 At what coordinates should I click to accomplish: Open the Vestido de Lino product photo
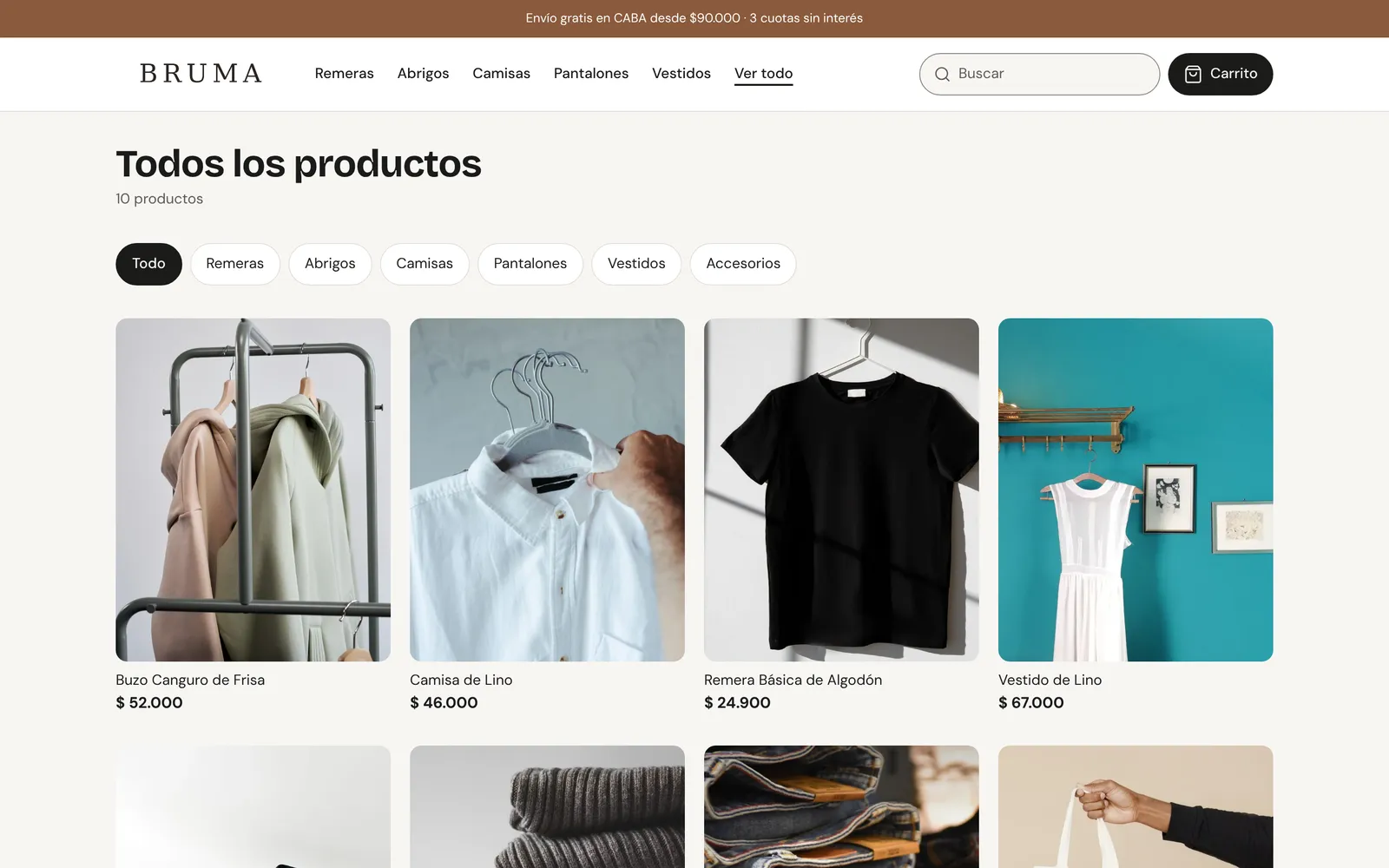coord(1136,490)
